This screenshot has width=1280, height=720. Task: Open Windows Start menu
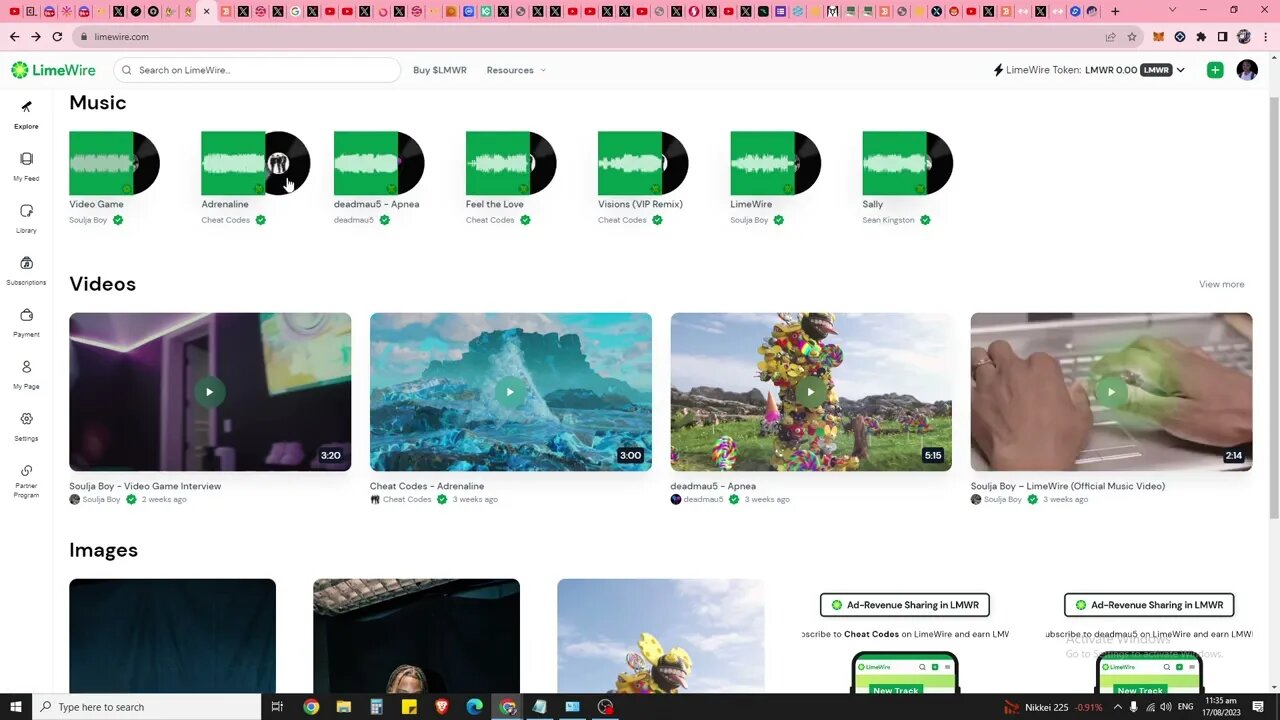tap(15, 707)
